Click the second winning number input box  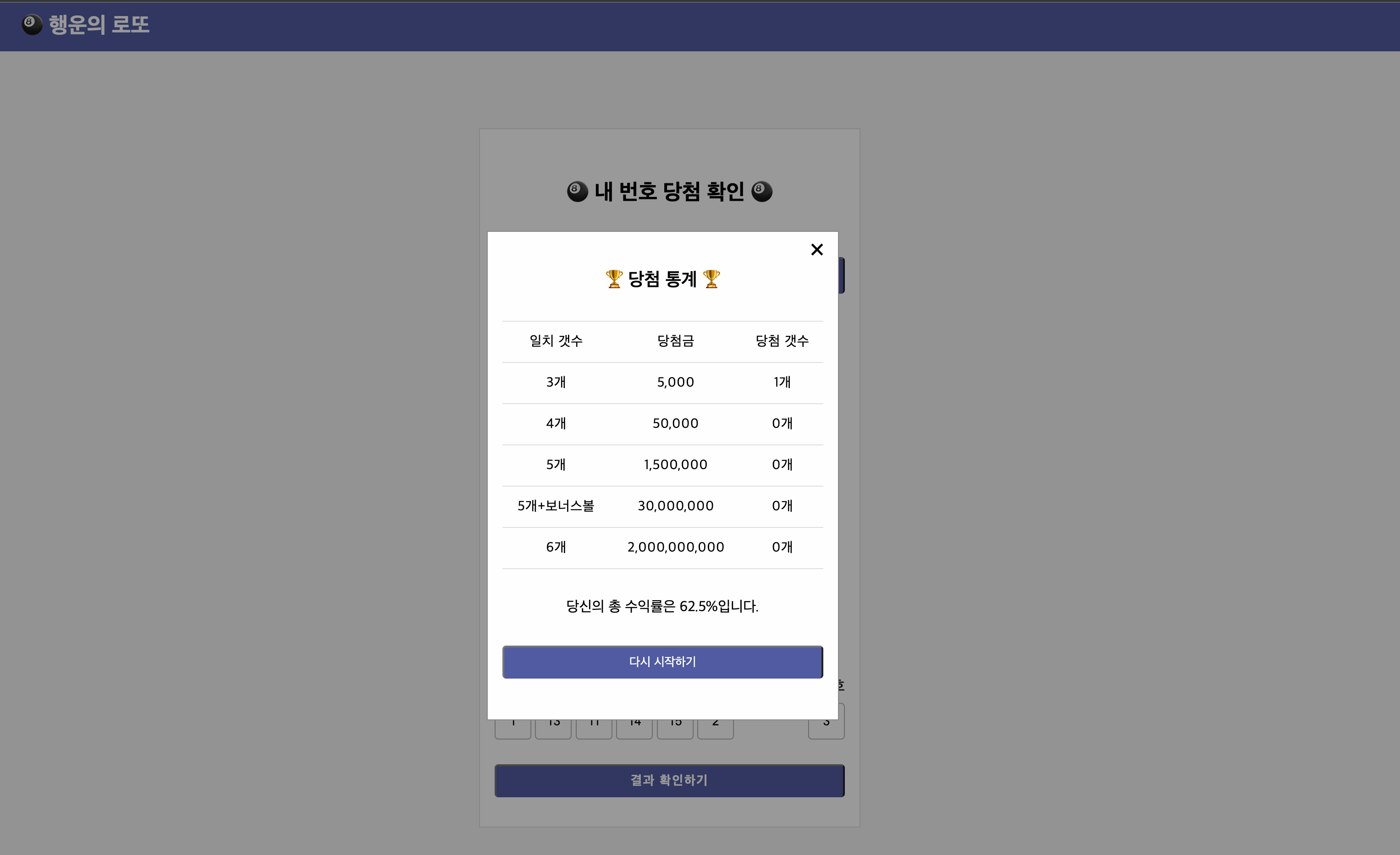553,729
